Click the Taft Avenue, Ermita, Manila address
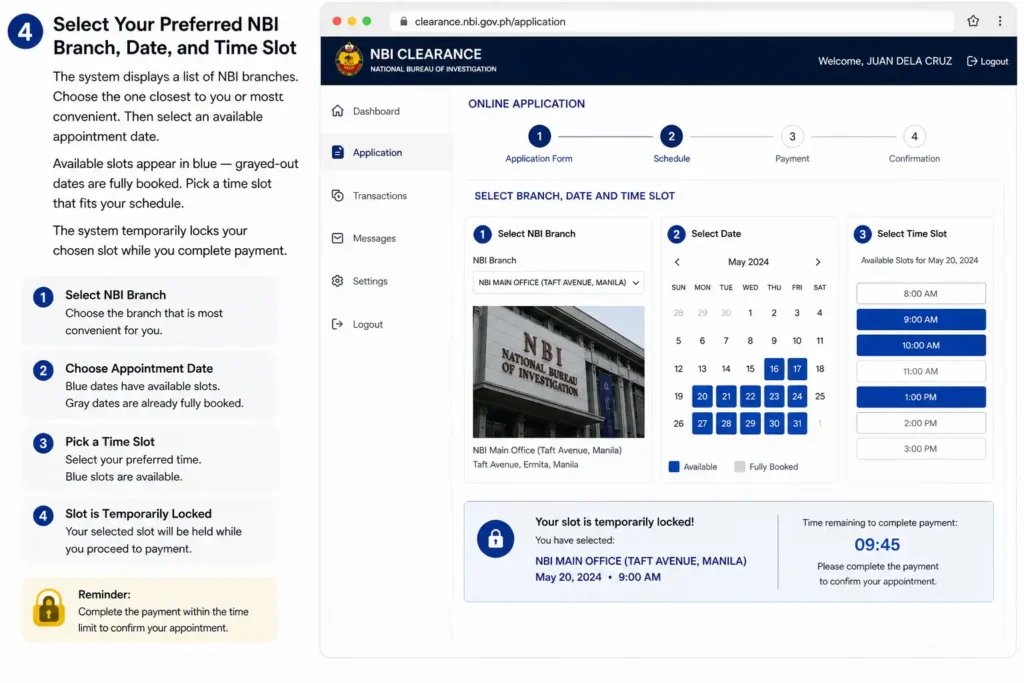This screenshot has width=1024, height=683. click(x=526, y=465)
